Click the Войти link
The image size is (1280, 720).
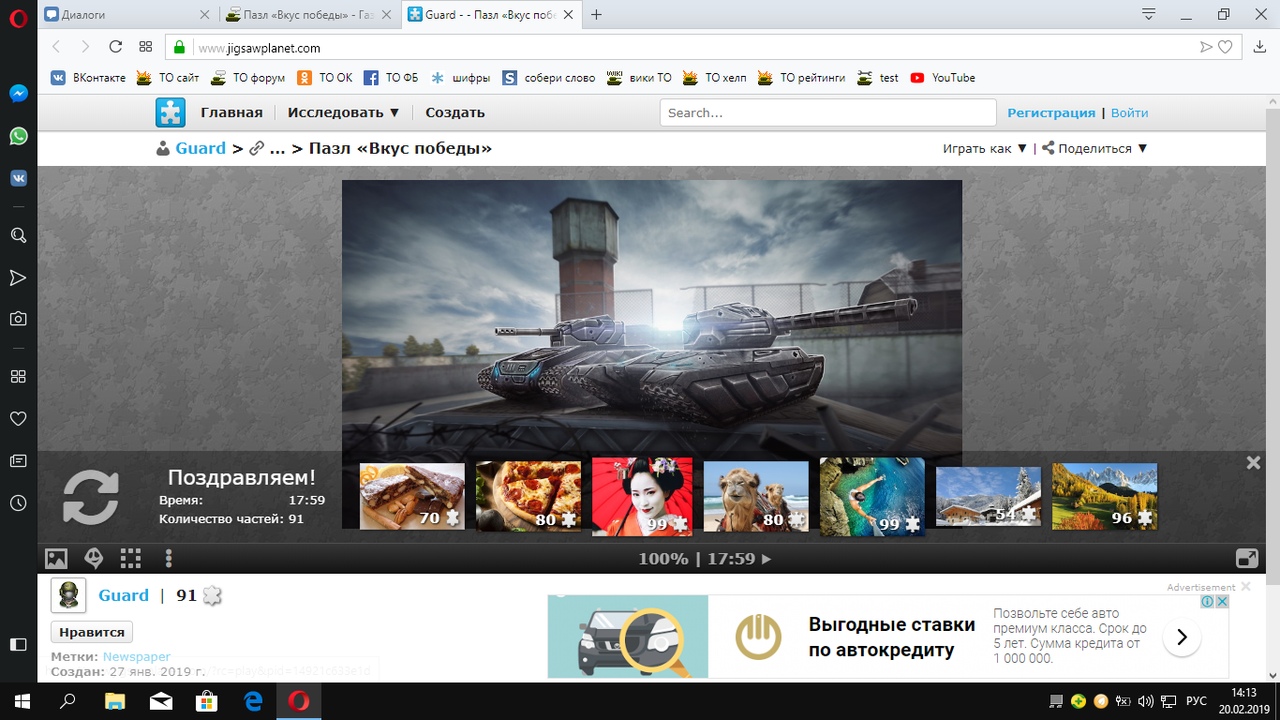pos(1129,113)
